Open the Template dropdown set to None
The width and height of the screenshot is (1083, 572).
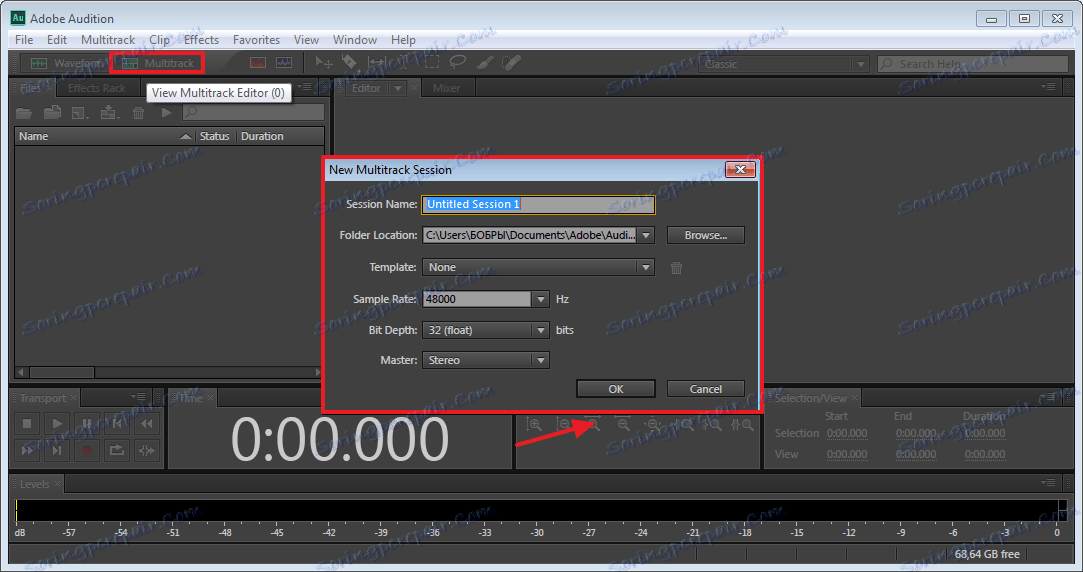point(538,267)
